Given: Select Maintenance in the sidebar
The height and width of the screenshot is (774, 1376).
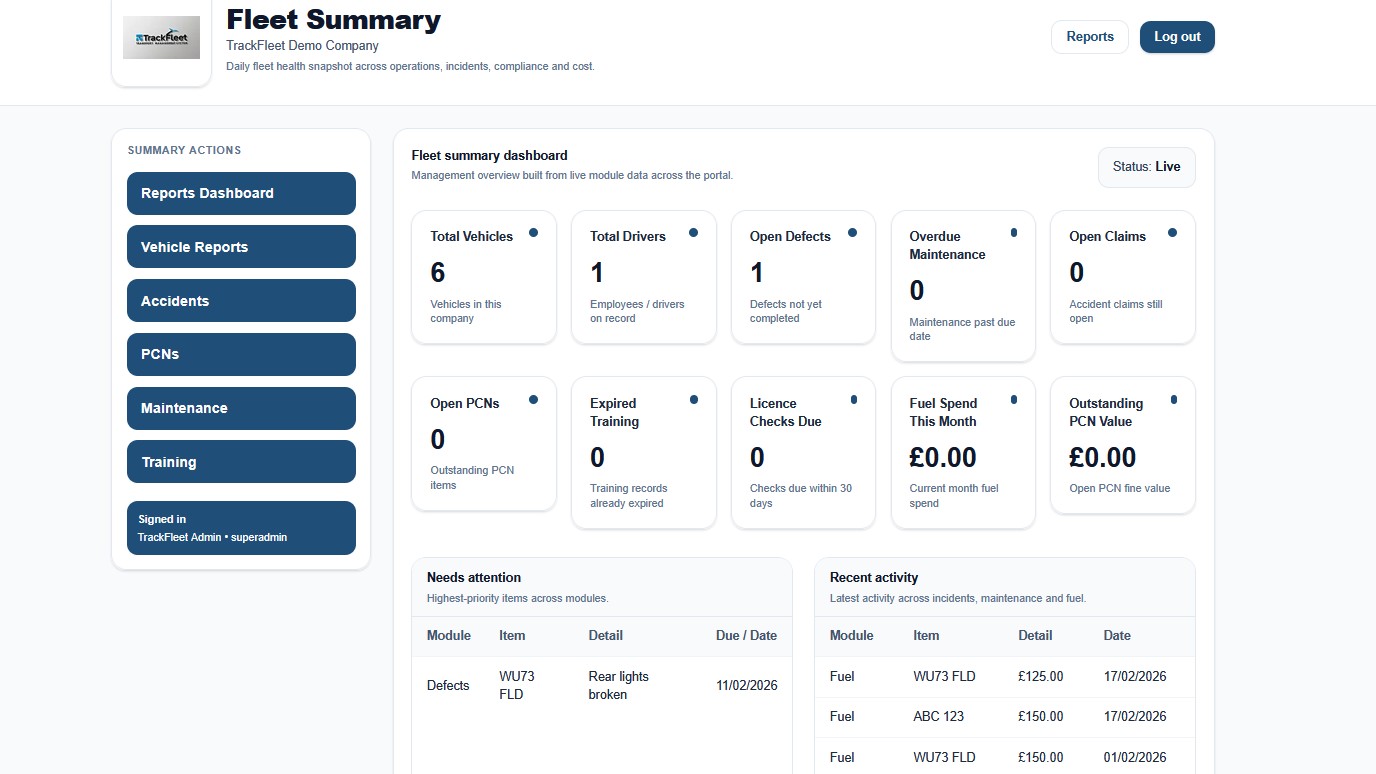Looking at the screenshot, I should [240, 408].
